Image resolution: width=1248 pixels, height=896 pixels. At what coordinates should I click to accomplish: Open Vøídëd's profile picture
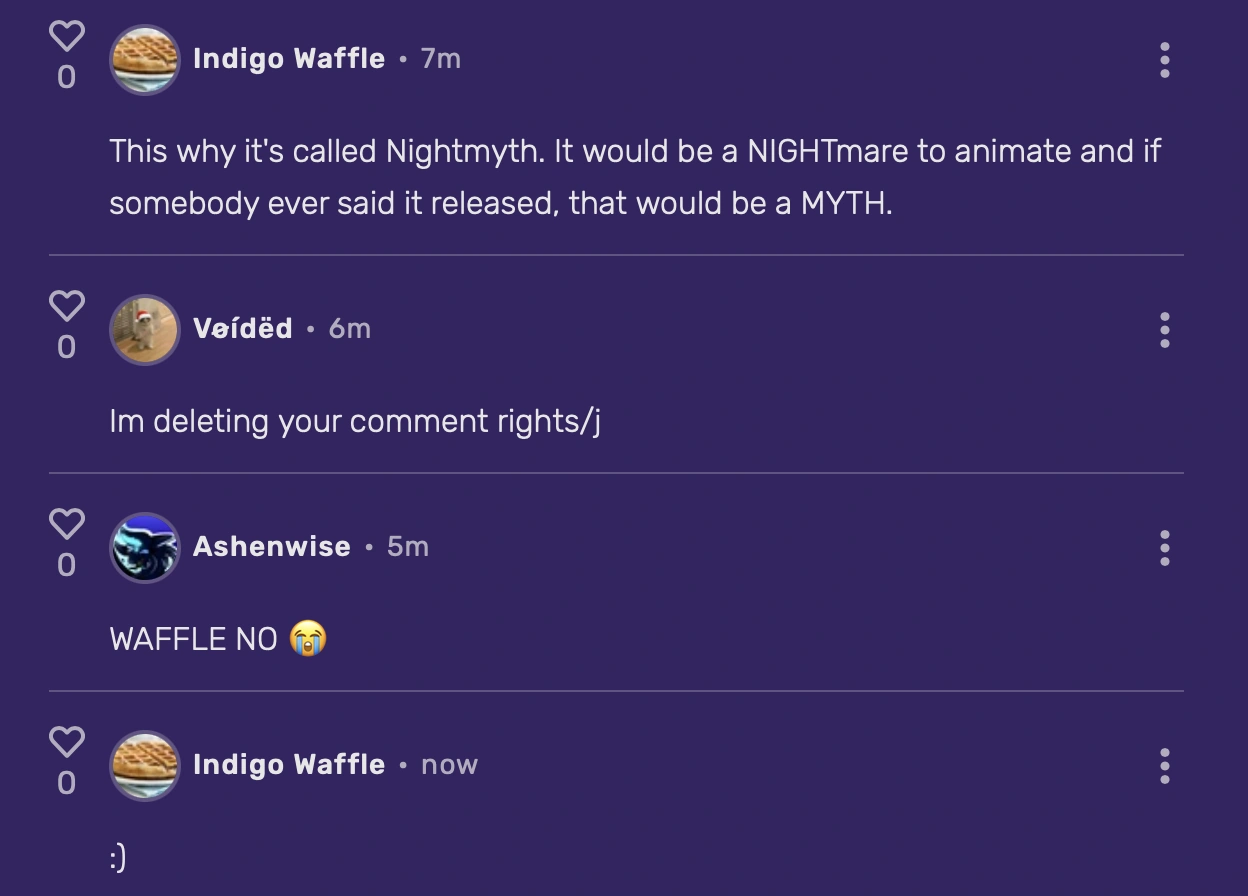145,329
